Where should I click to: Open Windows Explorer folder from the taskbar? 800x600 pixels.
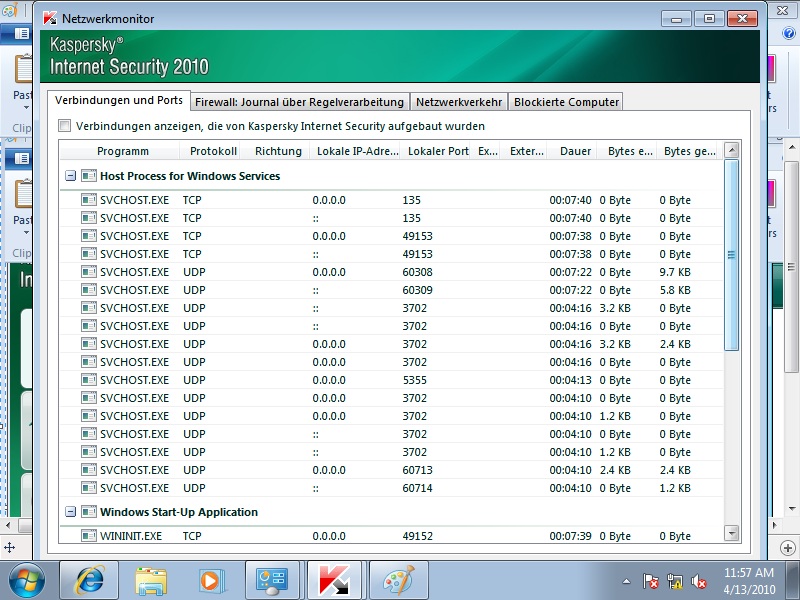(x=151, y=581)
